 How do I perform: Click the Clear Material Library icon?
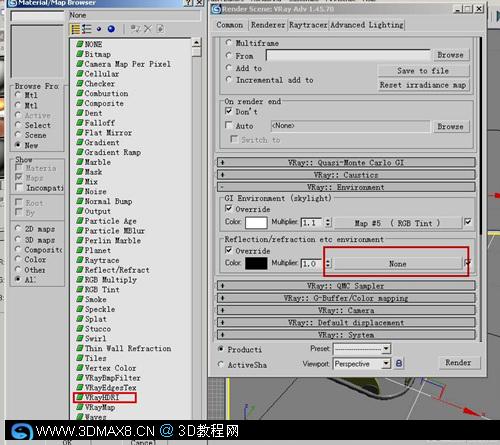(160, 29)
